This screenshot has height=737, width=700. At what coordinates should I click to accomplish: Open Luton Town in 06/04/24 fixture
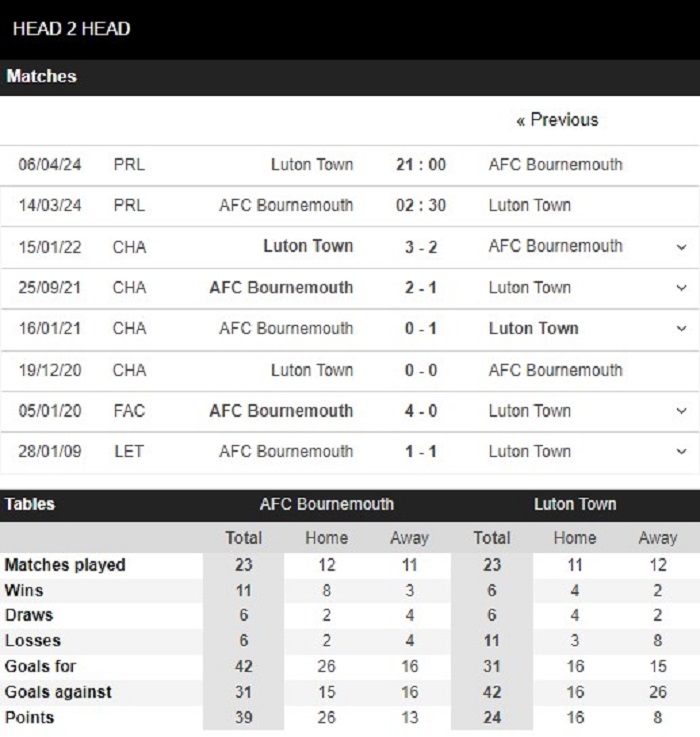click(x=312, y=165)
